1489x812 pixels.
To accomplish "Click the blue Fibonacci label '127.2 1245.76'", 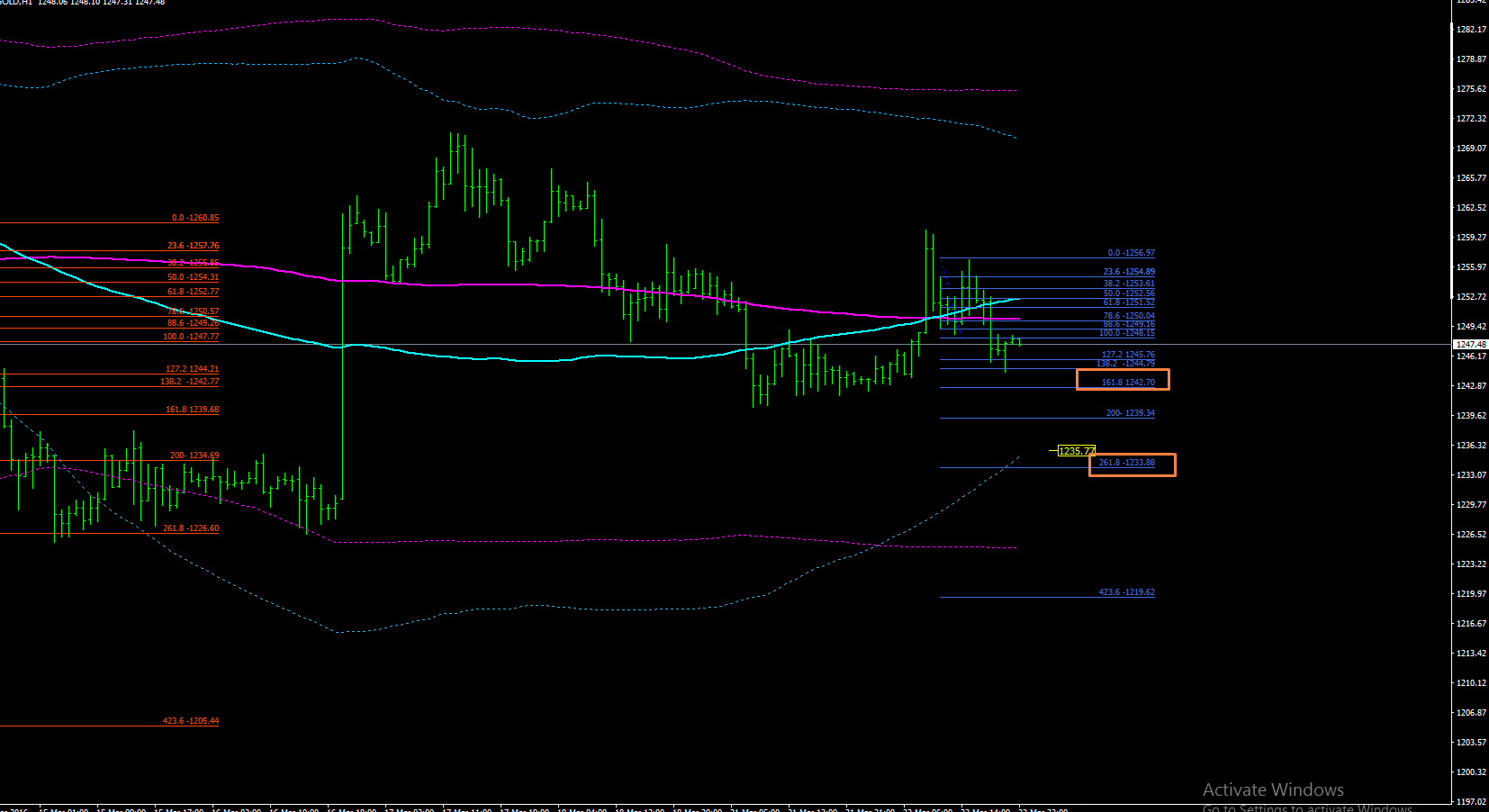I will click(1128, 355).
